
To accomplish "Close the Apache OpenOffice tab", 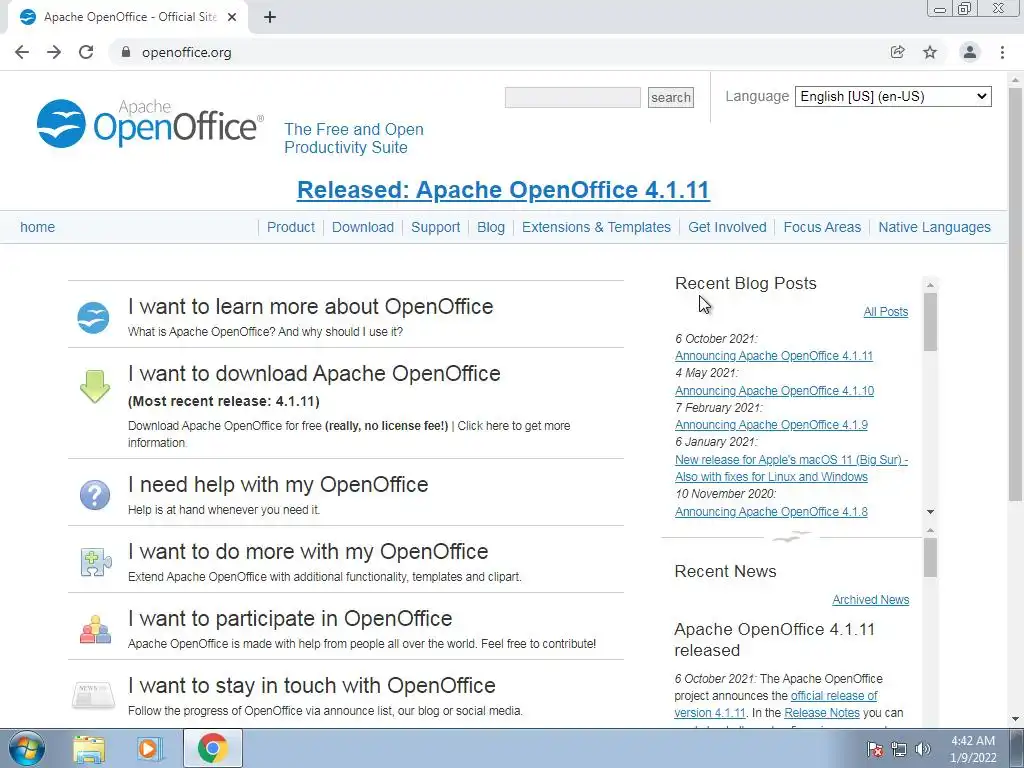I will [232, 17].
